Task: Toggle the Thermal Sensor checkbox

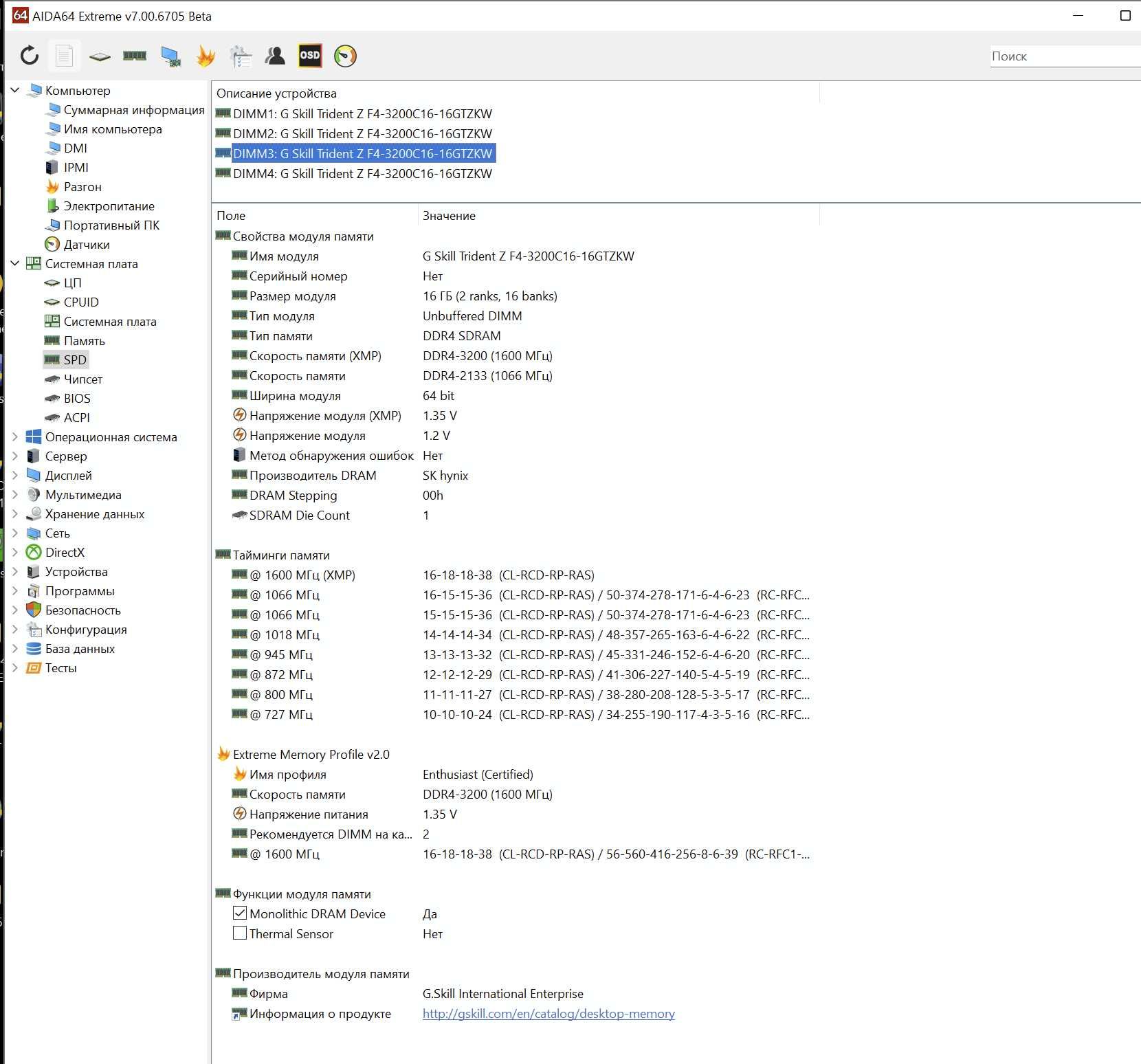Action: coord(239,933)
